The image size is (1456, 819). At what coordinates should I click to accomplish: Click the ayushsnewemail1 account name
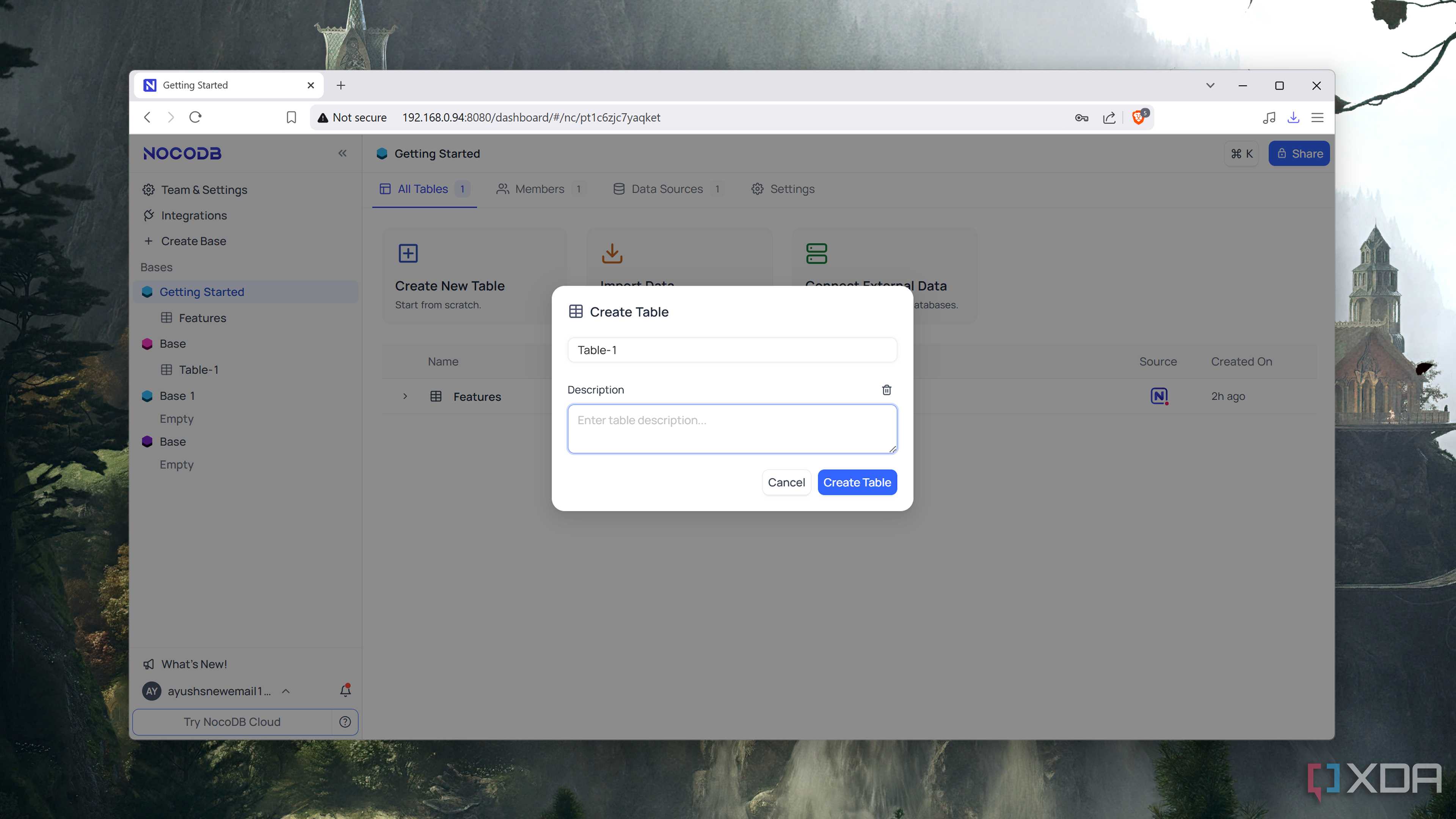(219, 691)
